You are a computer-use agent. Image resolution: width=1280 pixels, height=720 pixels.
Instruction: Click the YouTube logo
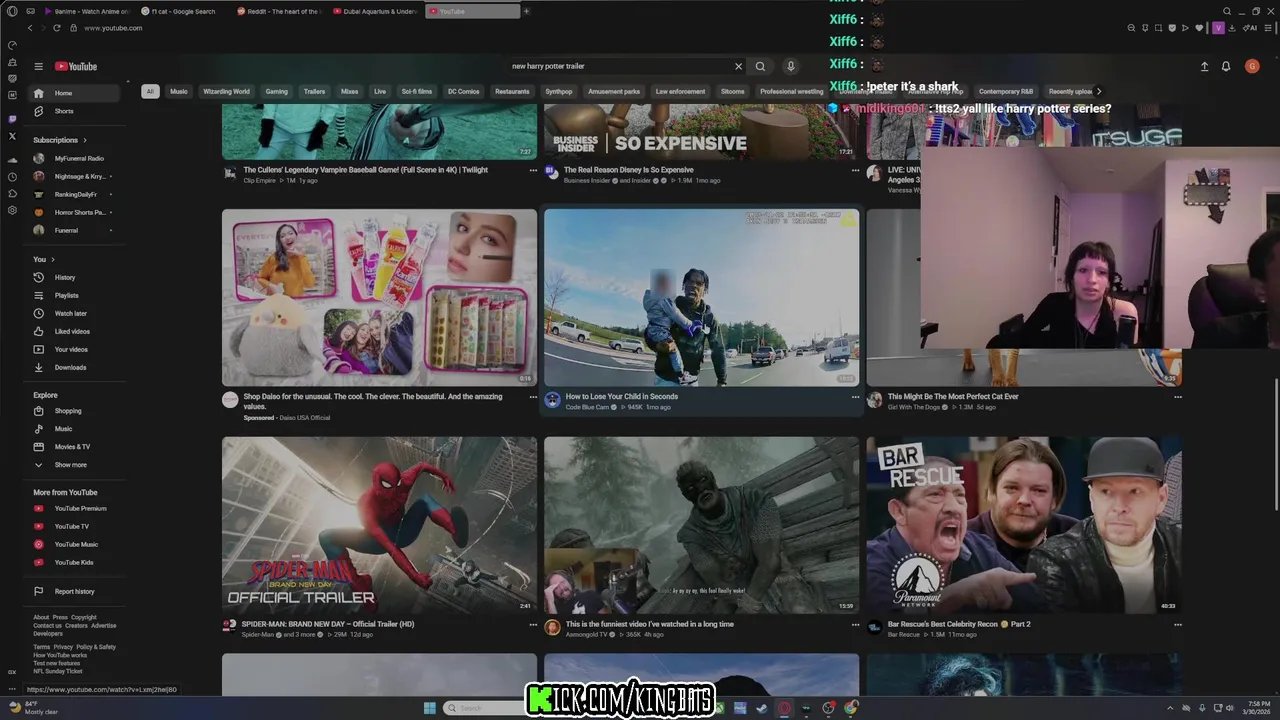tap(76, 67)
